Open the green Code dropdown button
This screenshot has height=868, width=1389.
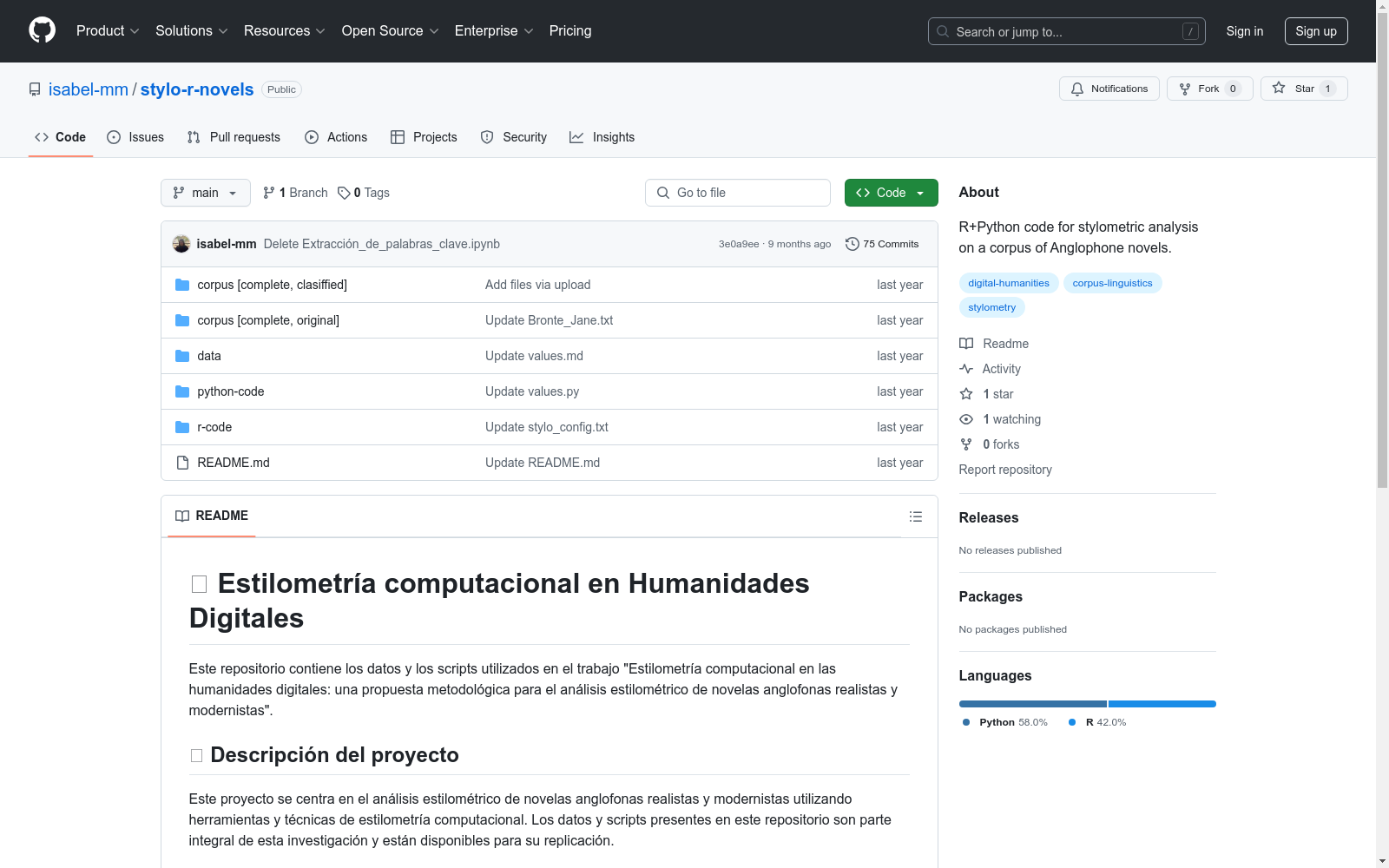tap(891, 193)
